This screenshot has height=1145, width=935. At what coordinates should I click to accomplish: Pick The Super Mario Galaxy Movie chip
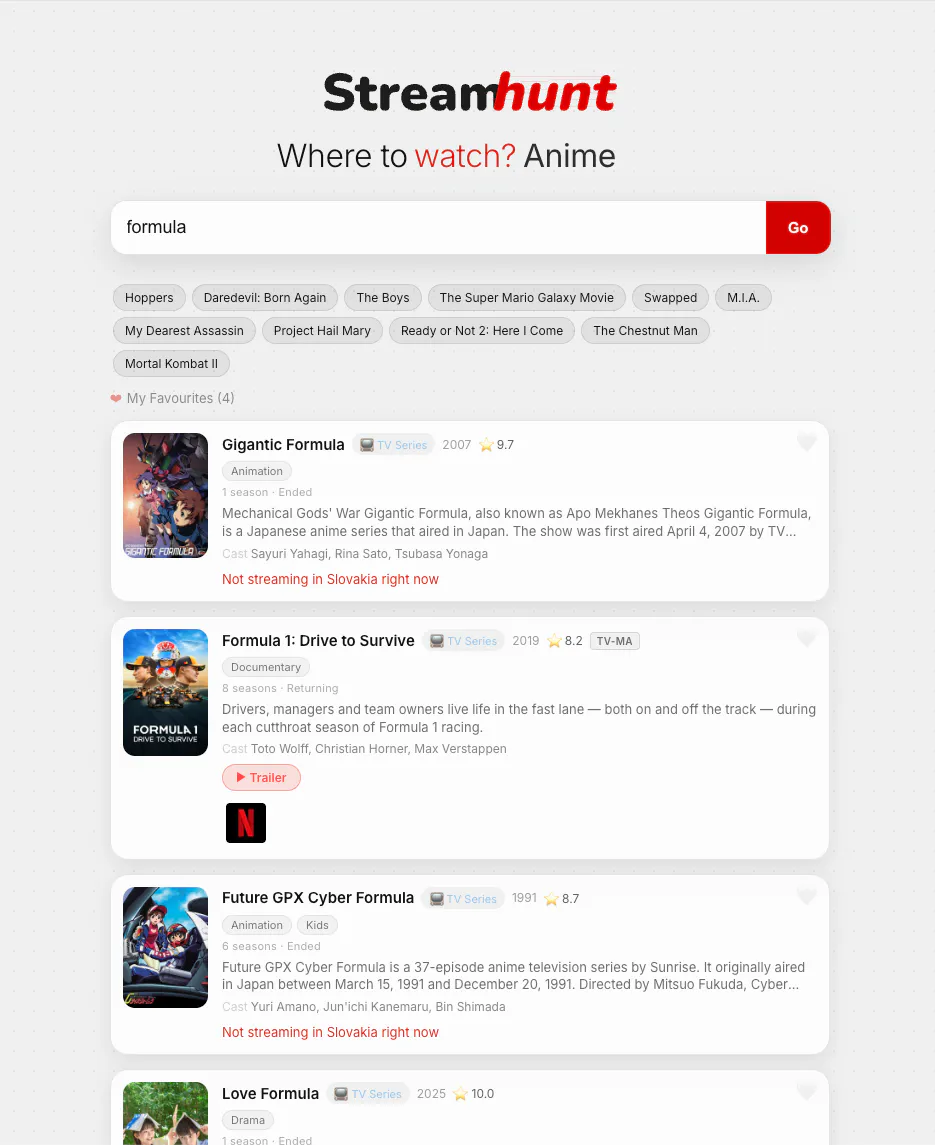point(527,298)
